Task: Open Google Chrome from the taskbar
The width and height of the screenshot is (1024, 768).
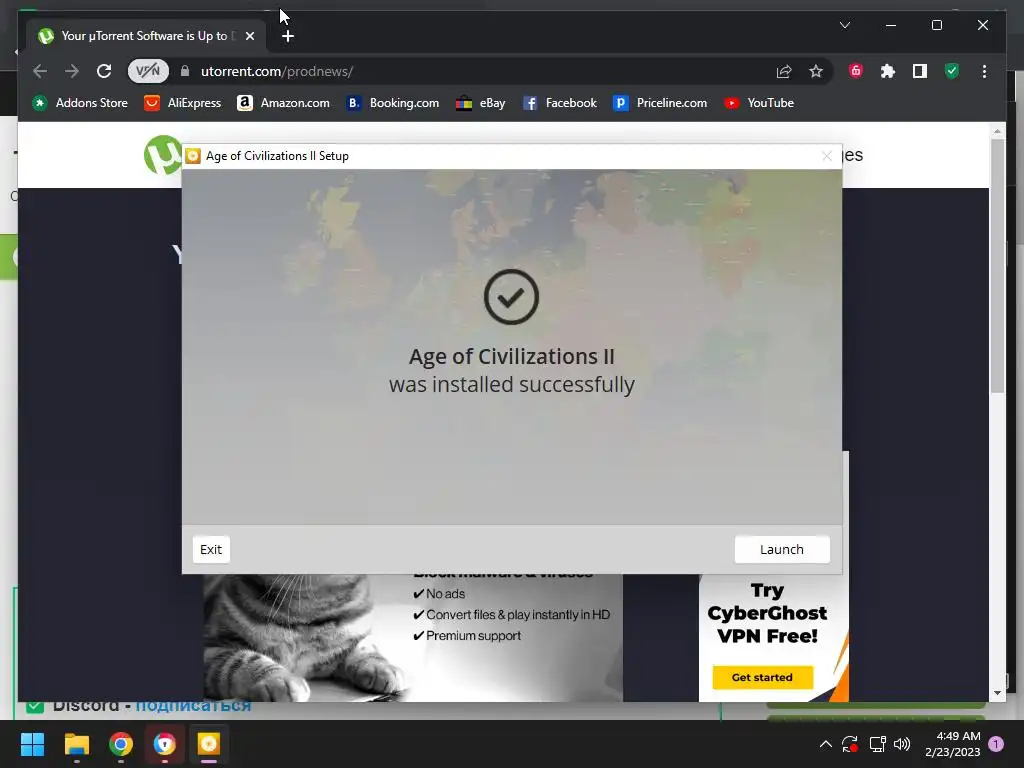Action: pos(121,744)
